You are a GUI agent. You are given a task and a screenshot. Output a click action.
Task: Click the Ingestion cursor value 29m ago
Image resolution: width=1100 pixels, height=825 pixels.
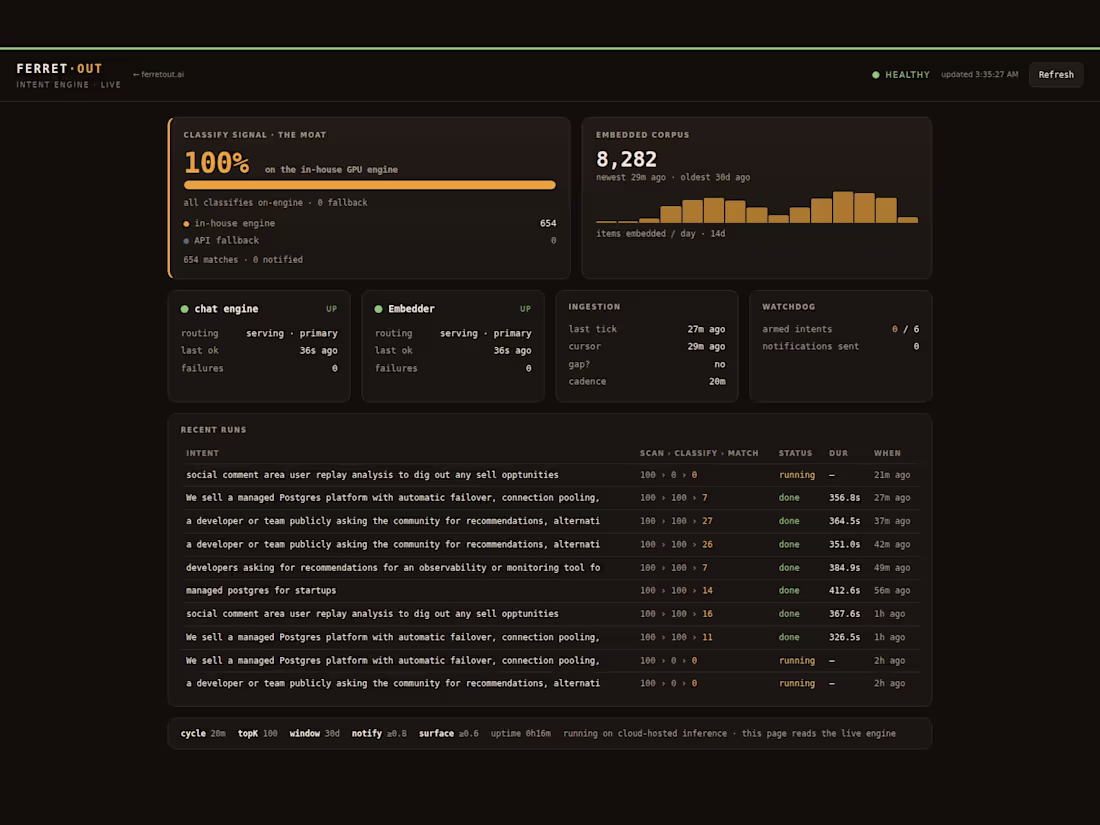click(x=706, y=347)
